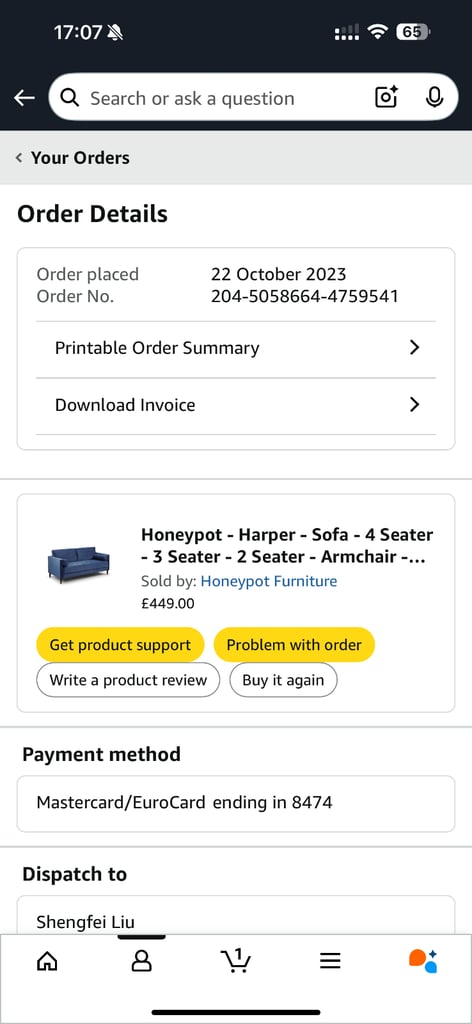Click Buy it again button

[x=283, y=680]
